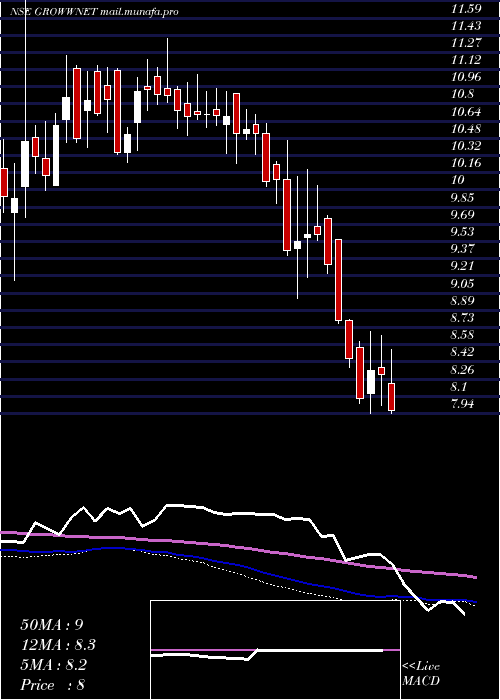Click the <<Live MACD label
Viewport: 500px width, 700px height.
click(421, 674)
